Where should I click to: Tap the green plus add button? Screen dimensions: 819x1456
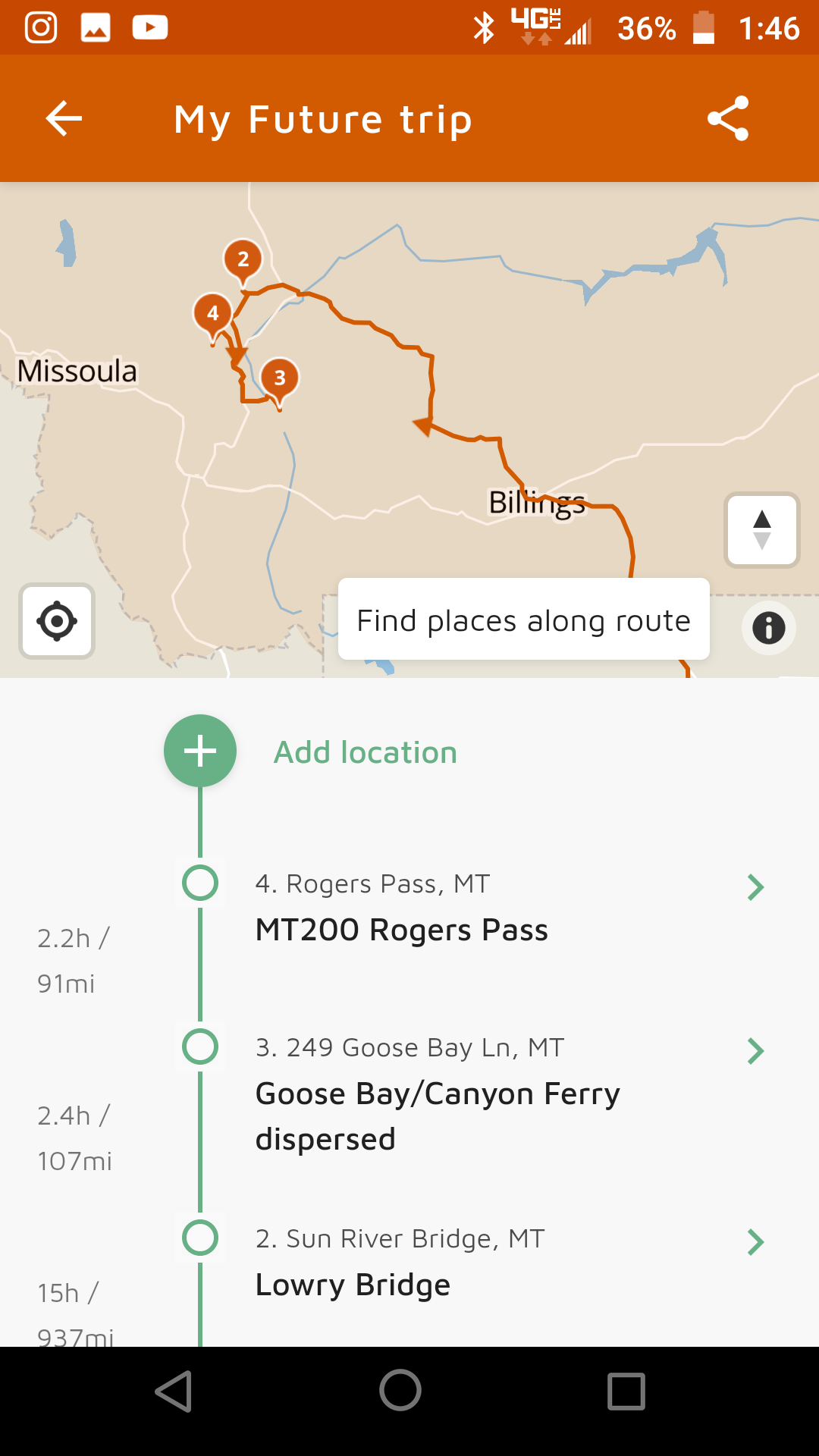(x=200, y=751)
